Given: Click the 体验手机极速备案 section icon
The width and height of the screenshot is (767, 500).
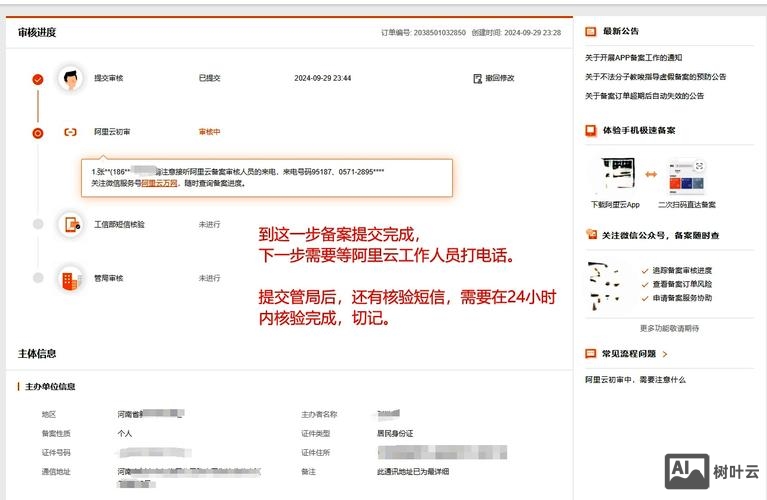Looking at the screenshot, I should pos(591,131).
